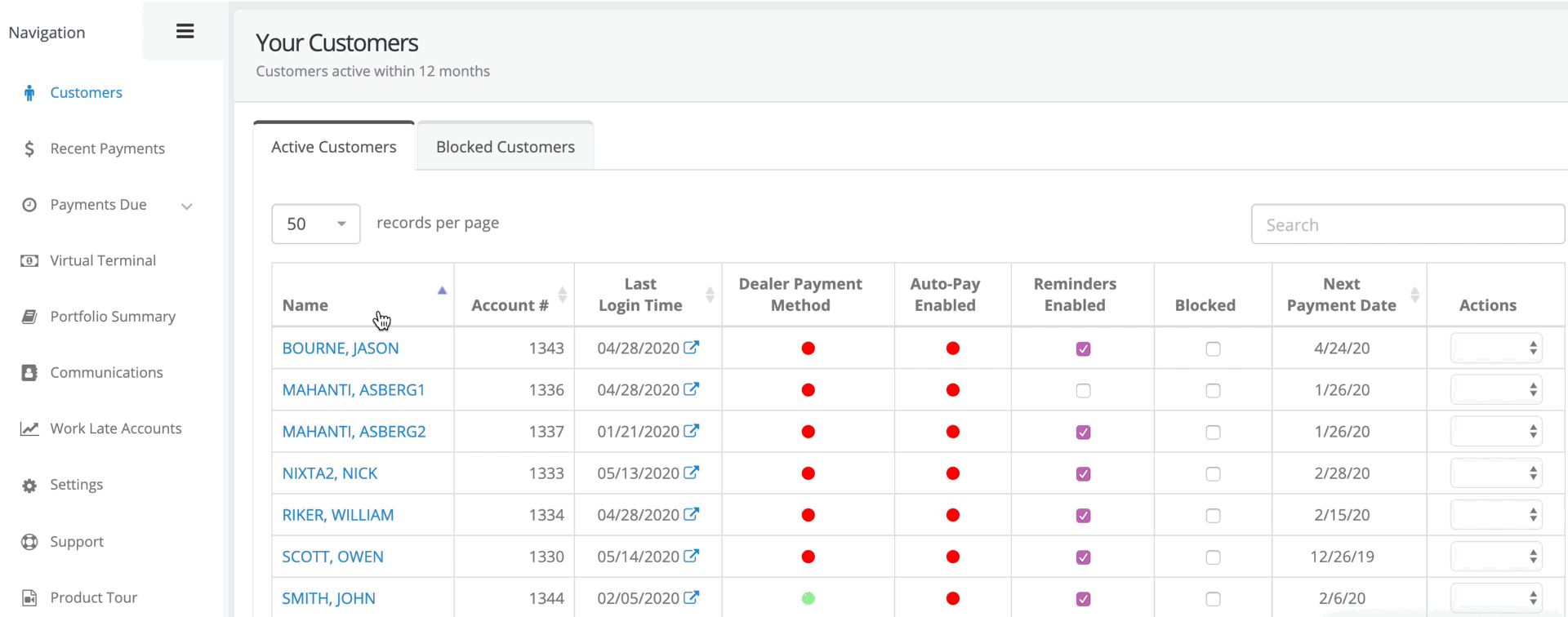This screenshot has height=617, width=1568.
Task: Expand the Payments Due submenu chevron
Action: (187, 206)
